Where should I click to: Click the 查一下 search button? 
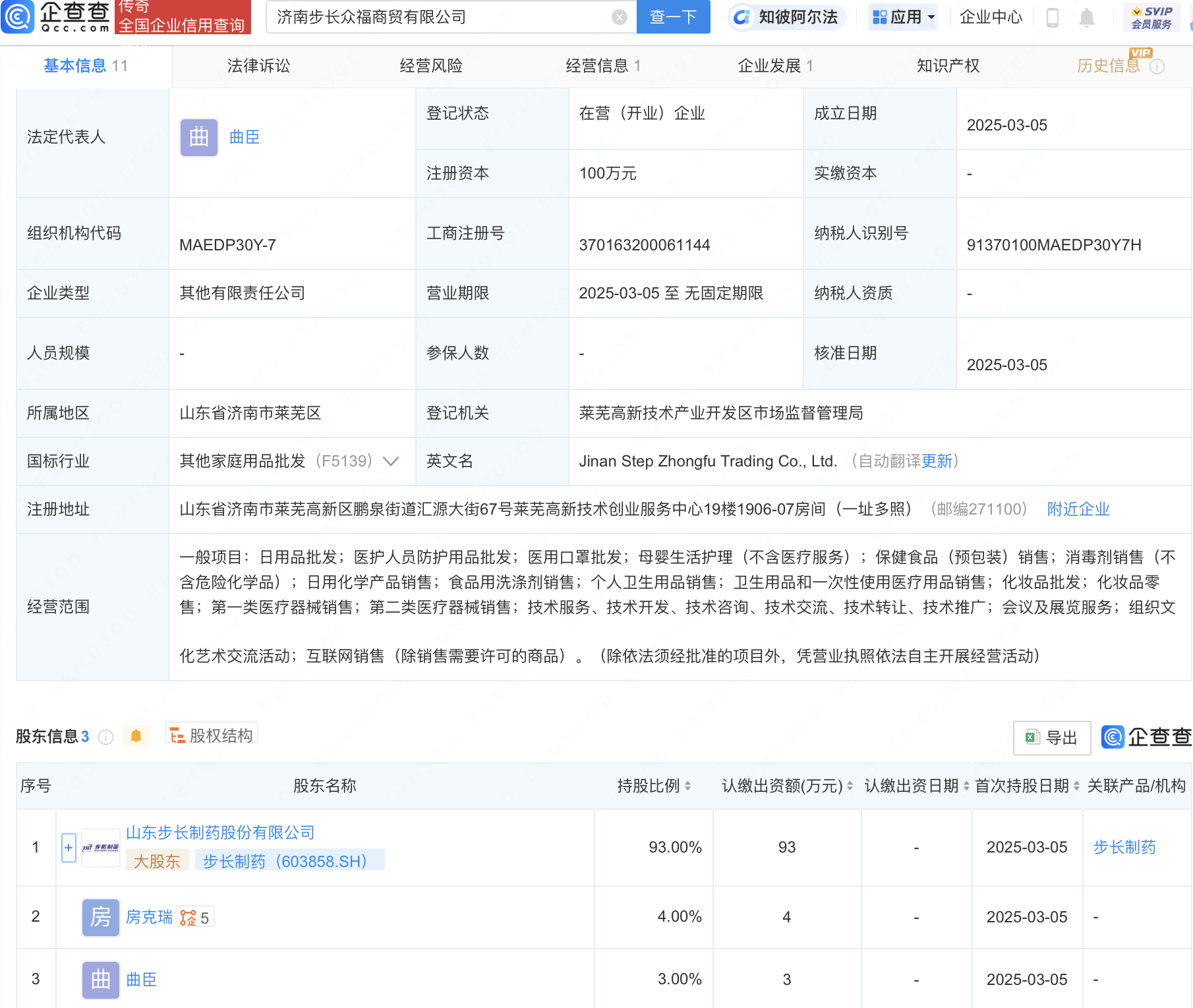click(x=673, y=16)
